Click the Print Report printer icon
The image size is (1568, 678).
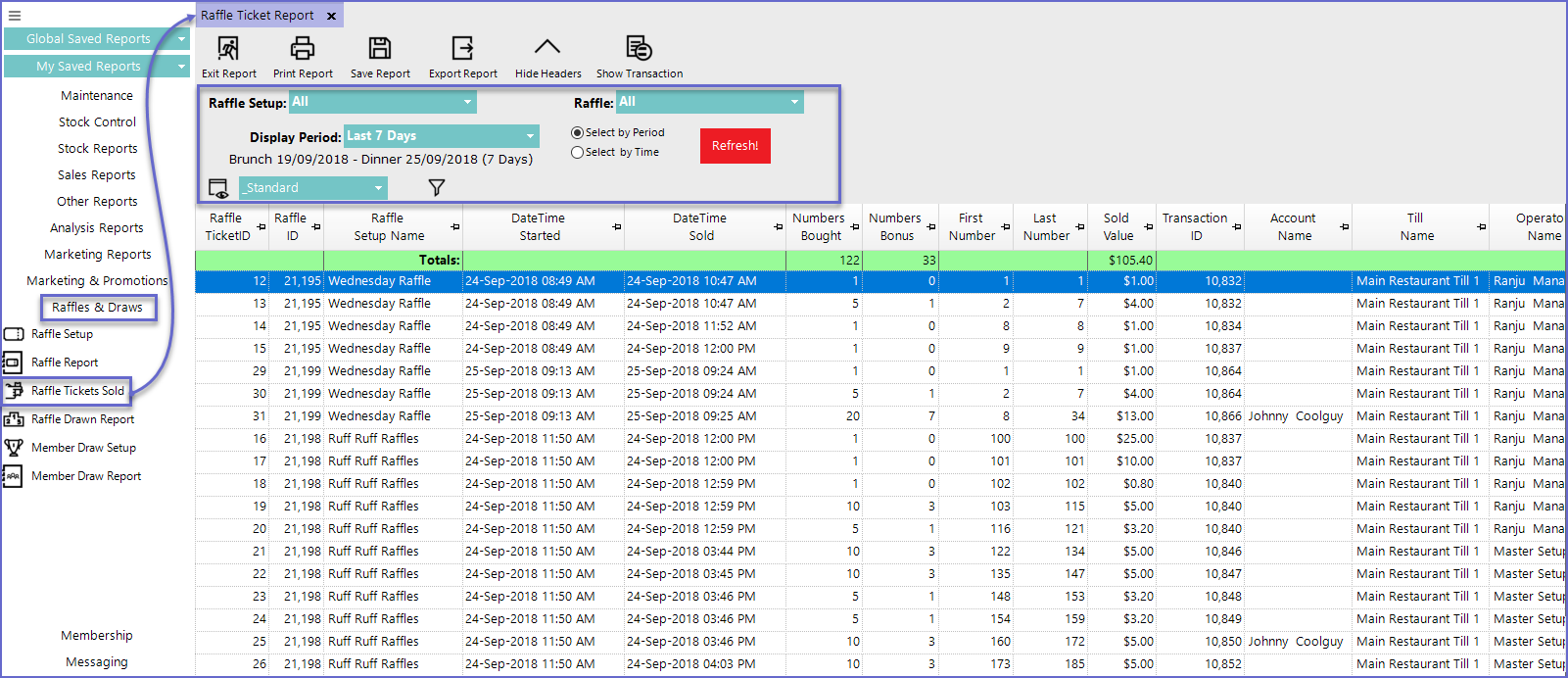click(x=303, y=48)
